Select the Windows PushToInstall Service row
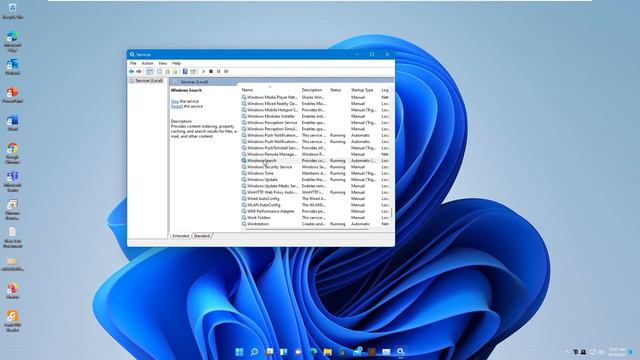Viewport: 640px width, 360px height. click(315, 148)
